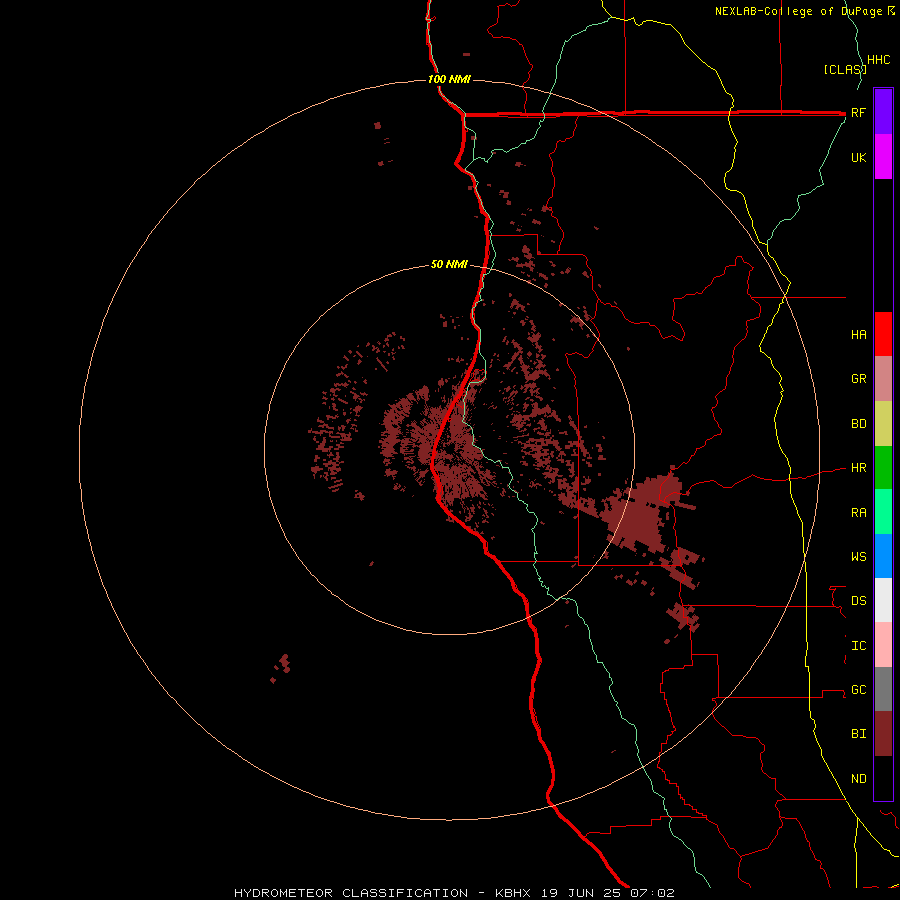This screenshot has width=900, height=900.
Task: Click the "HHC" product label
Action: point(878,60)
